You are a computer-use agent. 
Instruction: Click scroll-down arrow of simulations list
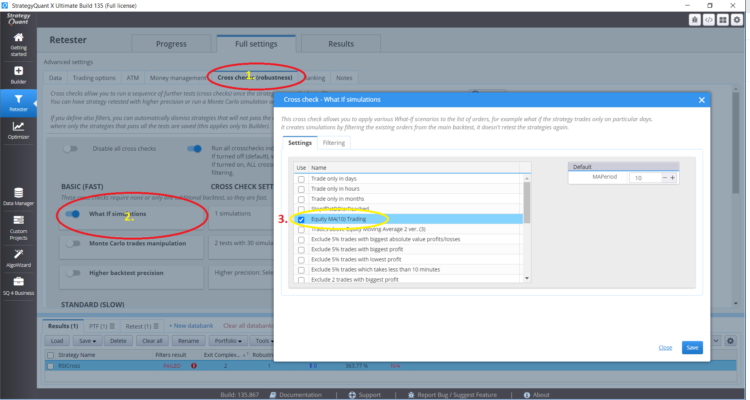527,278
